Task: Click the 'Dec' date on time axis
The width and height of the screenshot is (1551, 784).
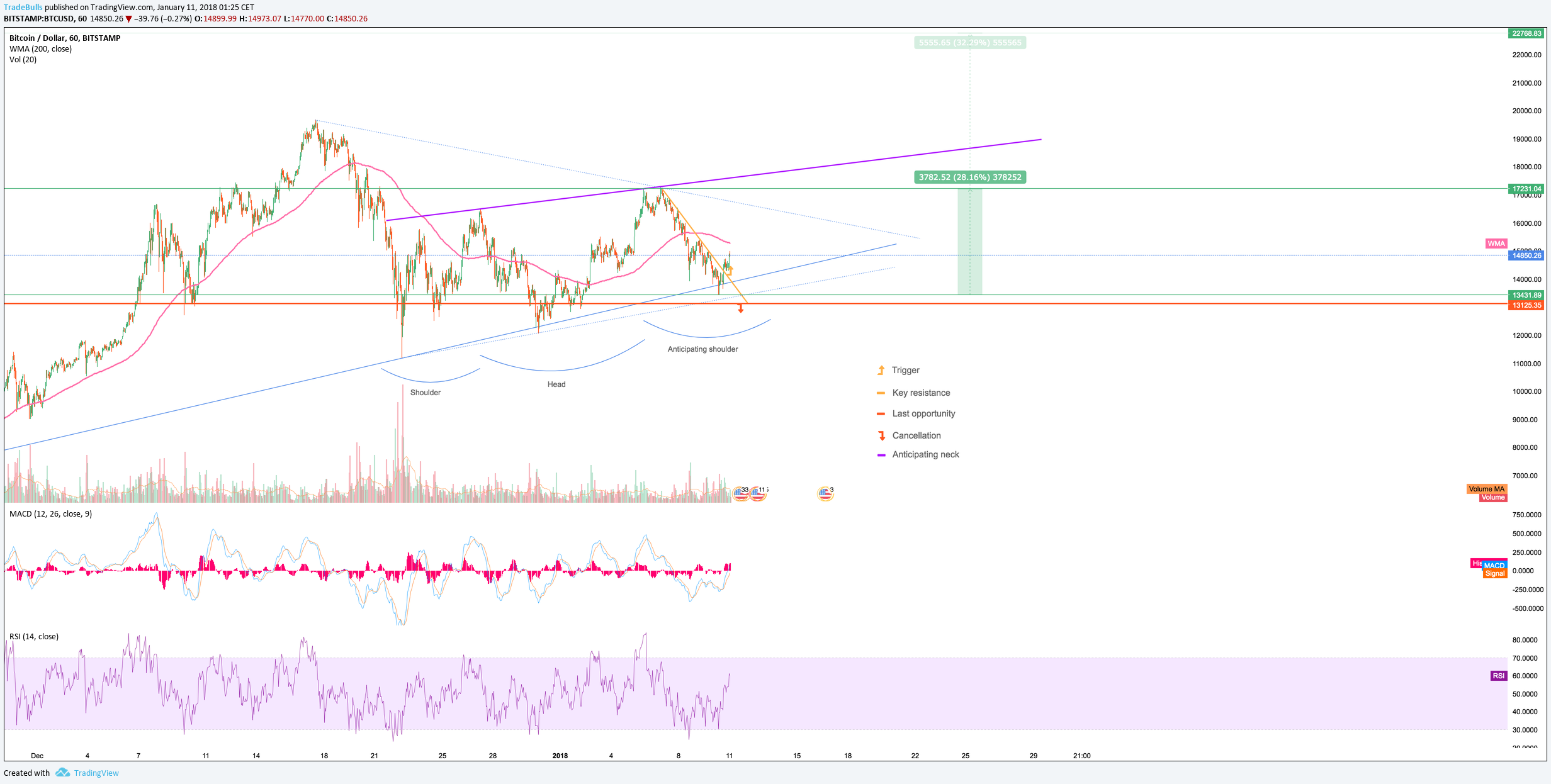Action: click(x=37, y=756)
